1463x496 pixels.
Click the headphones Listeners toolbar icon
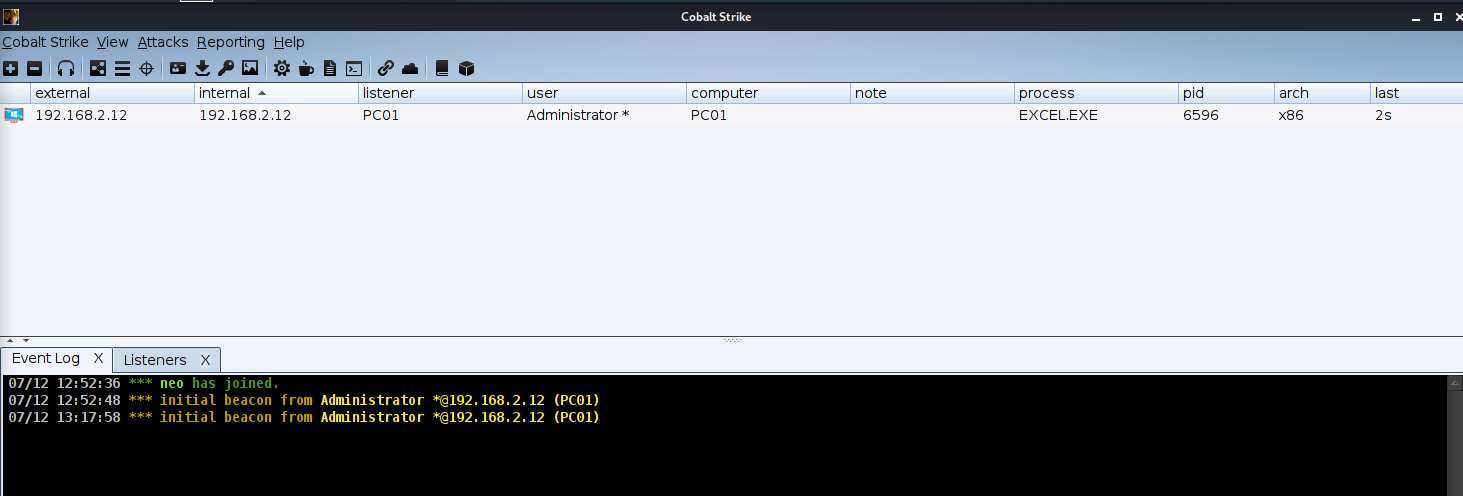pyautogui.click(x=66, y=68)
